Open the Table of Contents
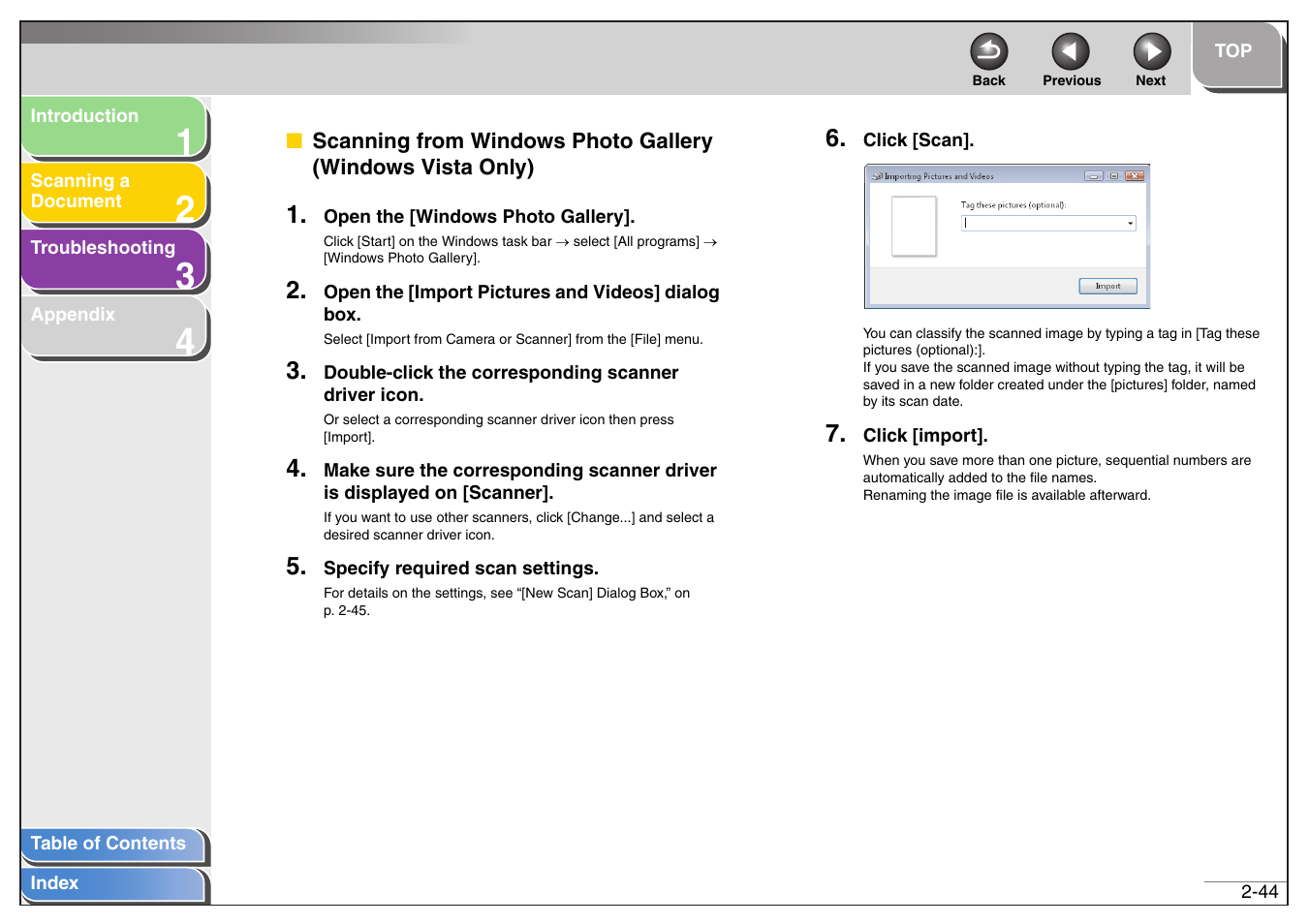This screenshot has width=1309, height=924. pos(112,845)
